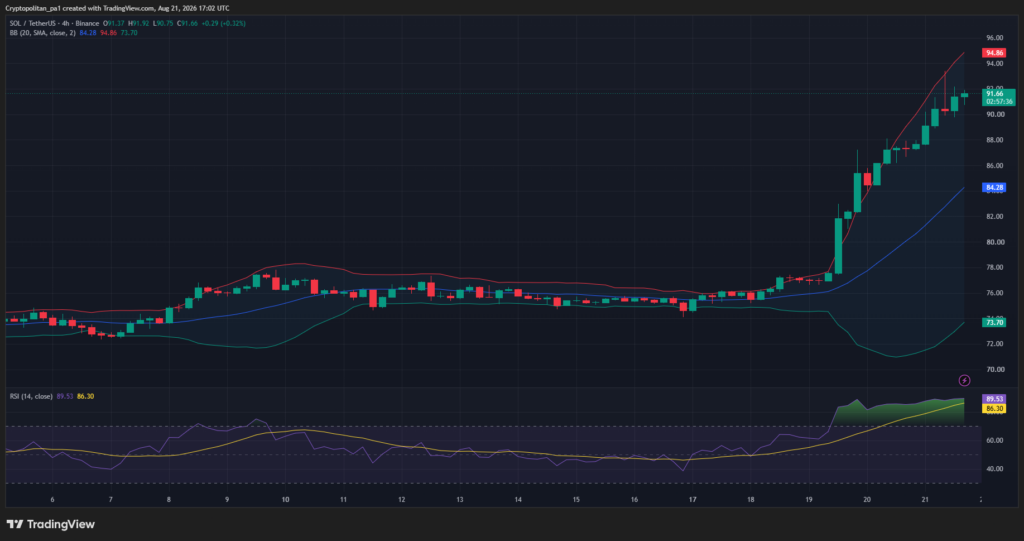Click purple 89.53 value in RSI legend

coord(65,396)
